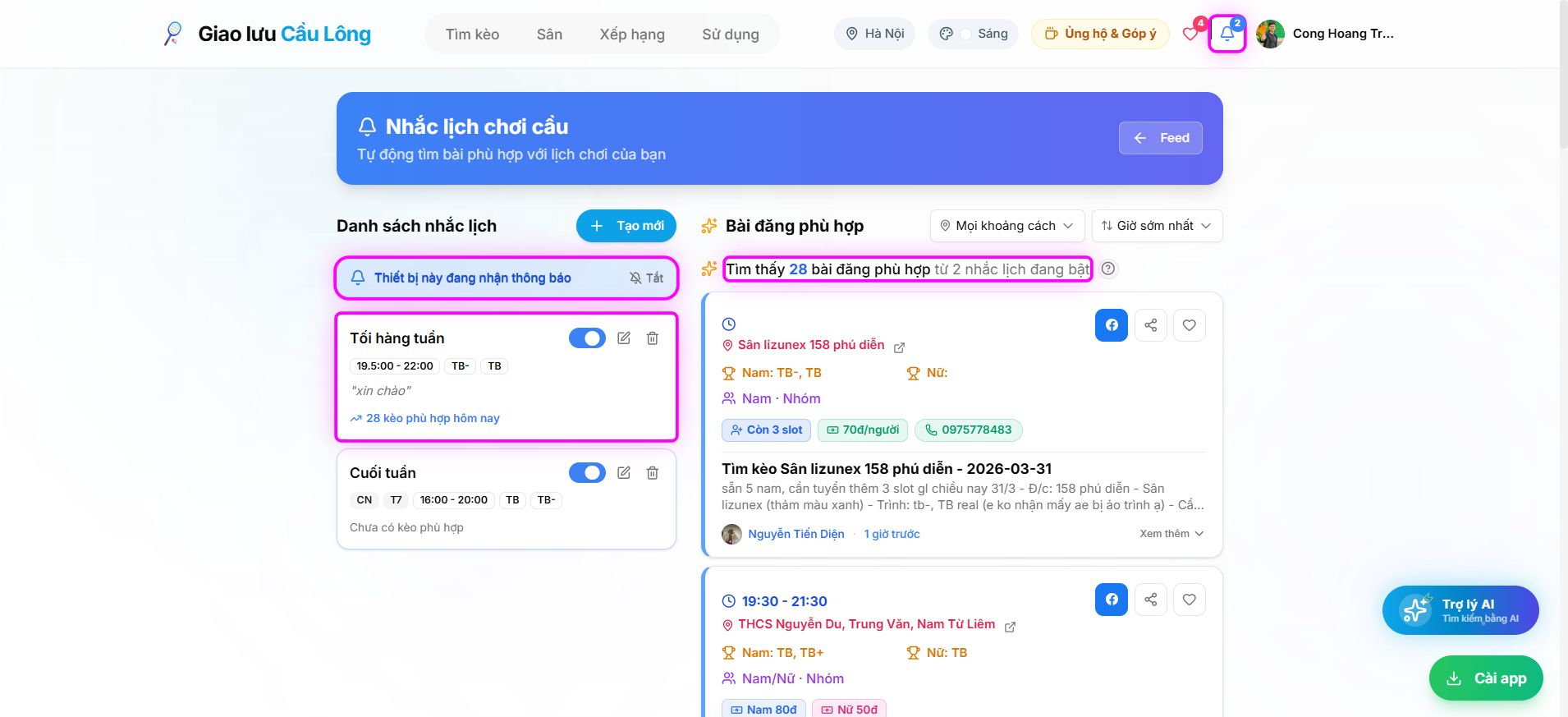
Task: Open the Cong Hoang user profile menu
Action: click(x=1325, y=34)
